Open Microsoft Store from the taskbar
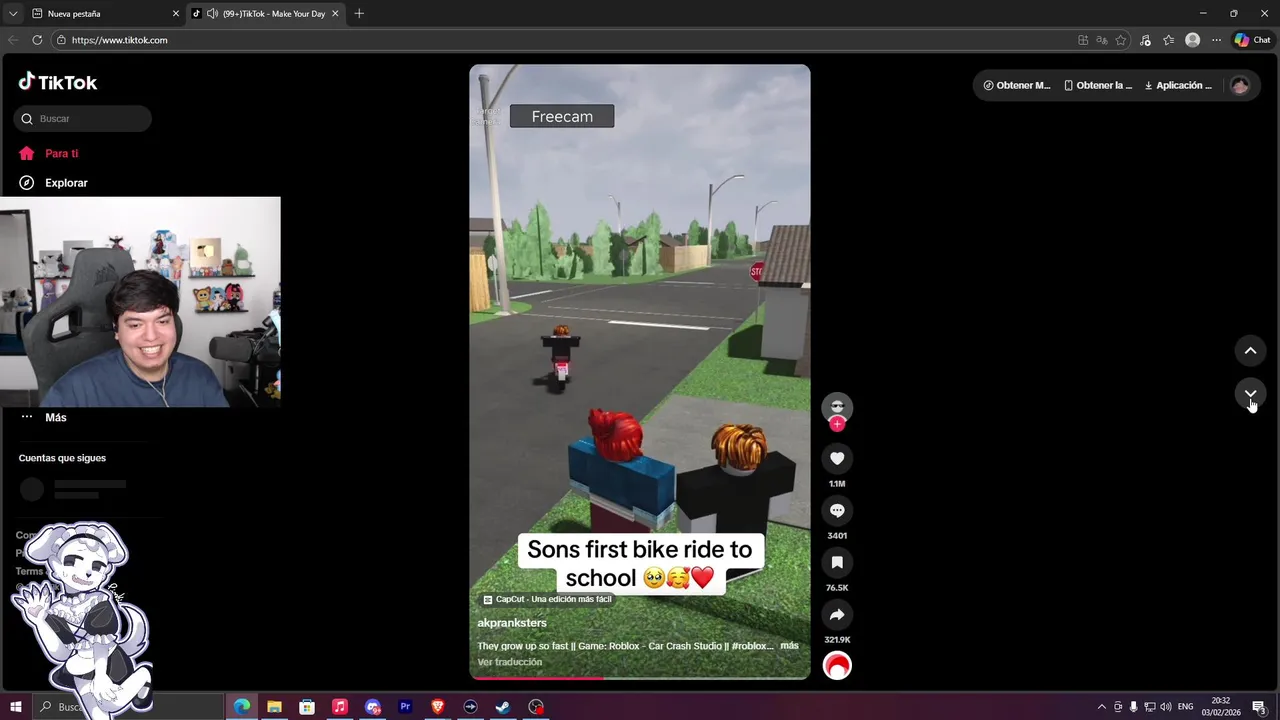The width and height of the screenshot is (1280, 720). click(307, 707)
